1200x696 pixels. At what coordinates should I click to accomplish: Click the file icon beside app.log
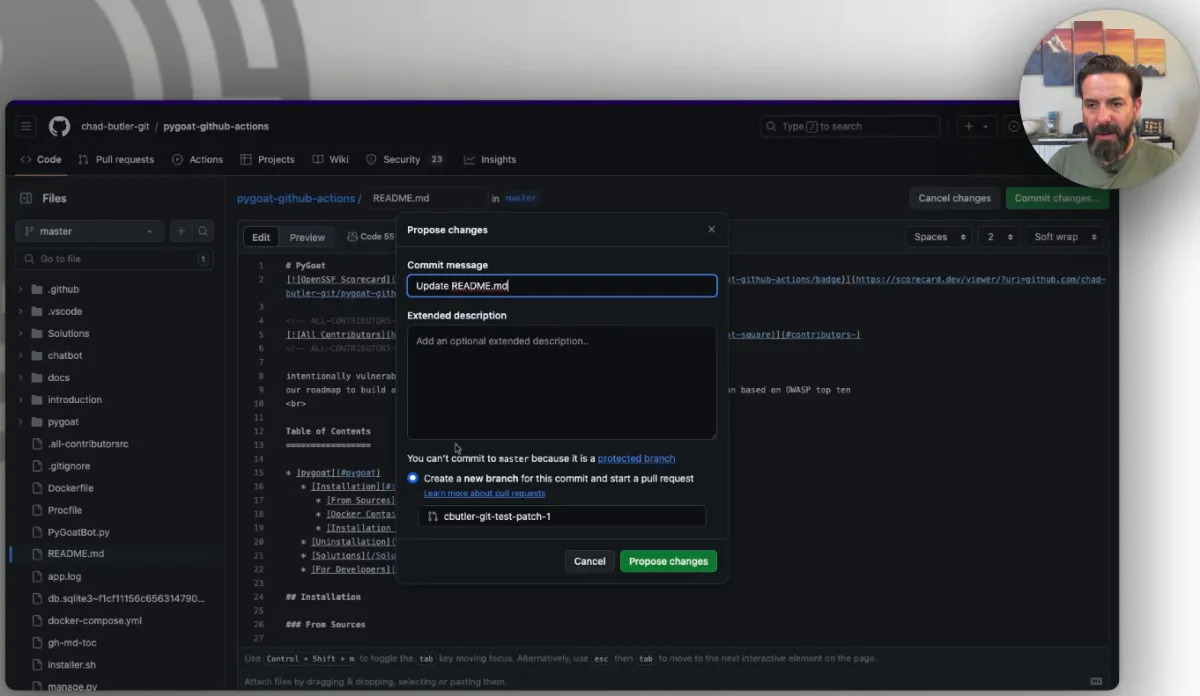click(x=37, y=576)
